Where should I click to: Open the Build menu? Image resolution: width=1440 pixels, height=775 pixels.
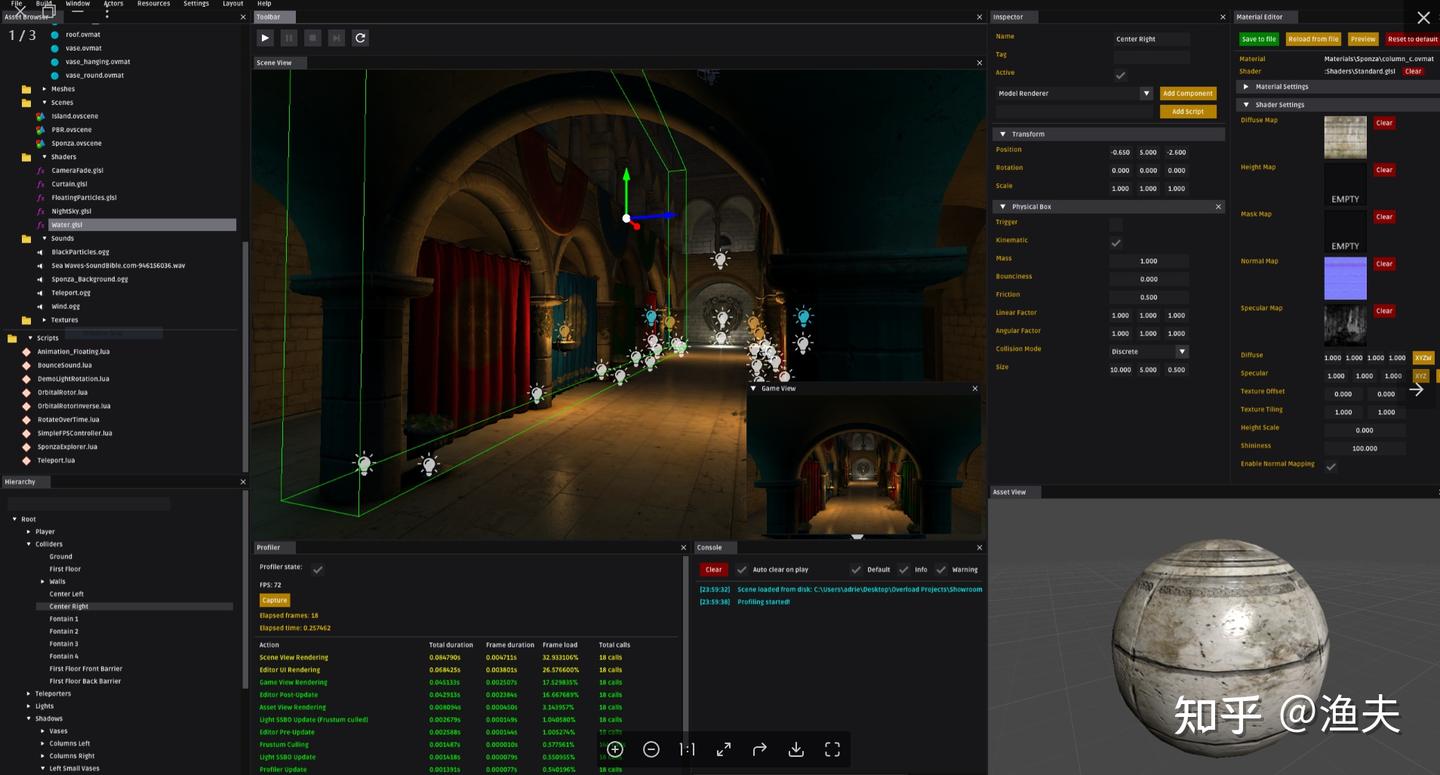point(45,4)
